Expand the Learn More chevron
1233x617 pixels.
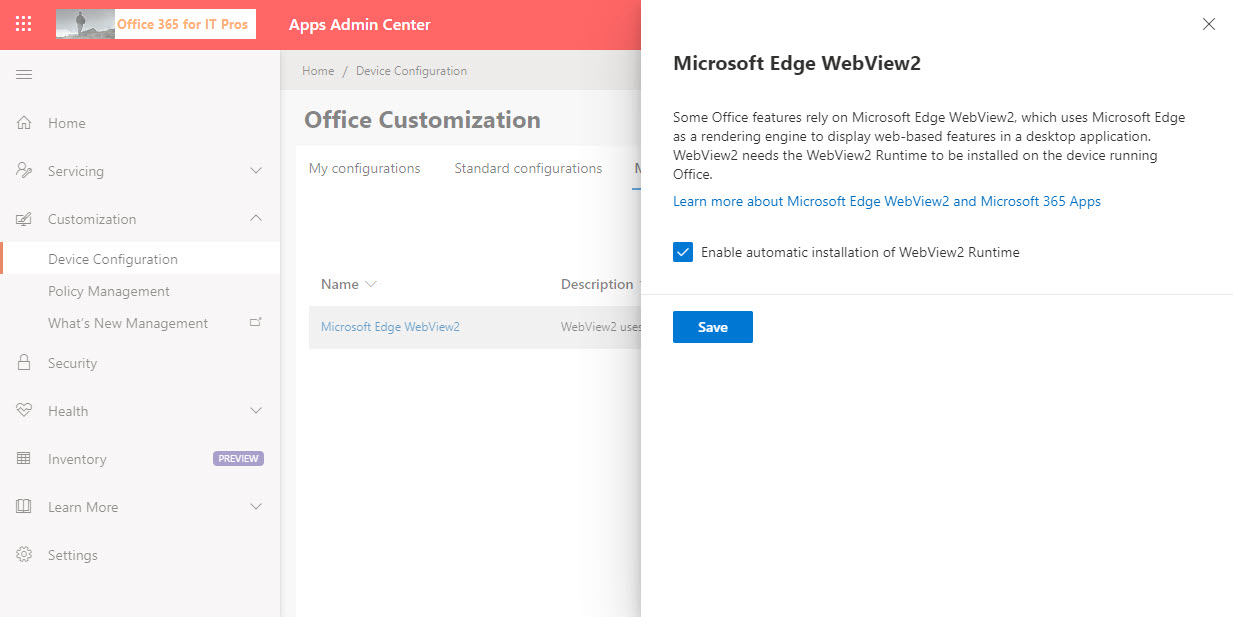point(256,507)
